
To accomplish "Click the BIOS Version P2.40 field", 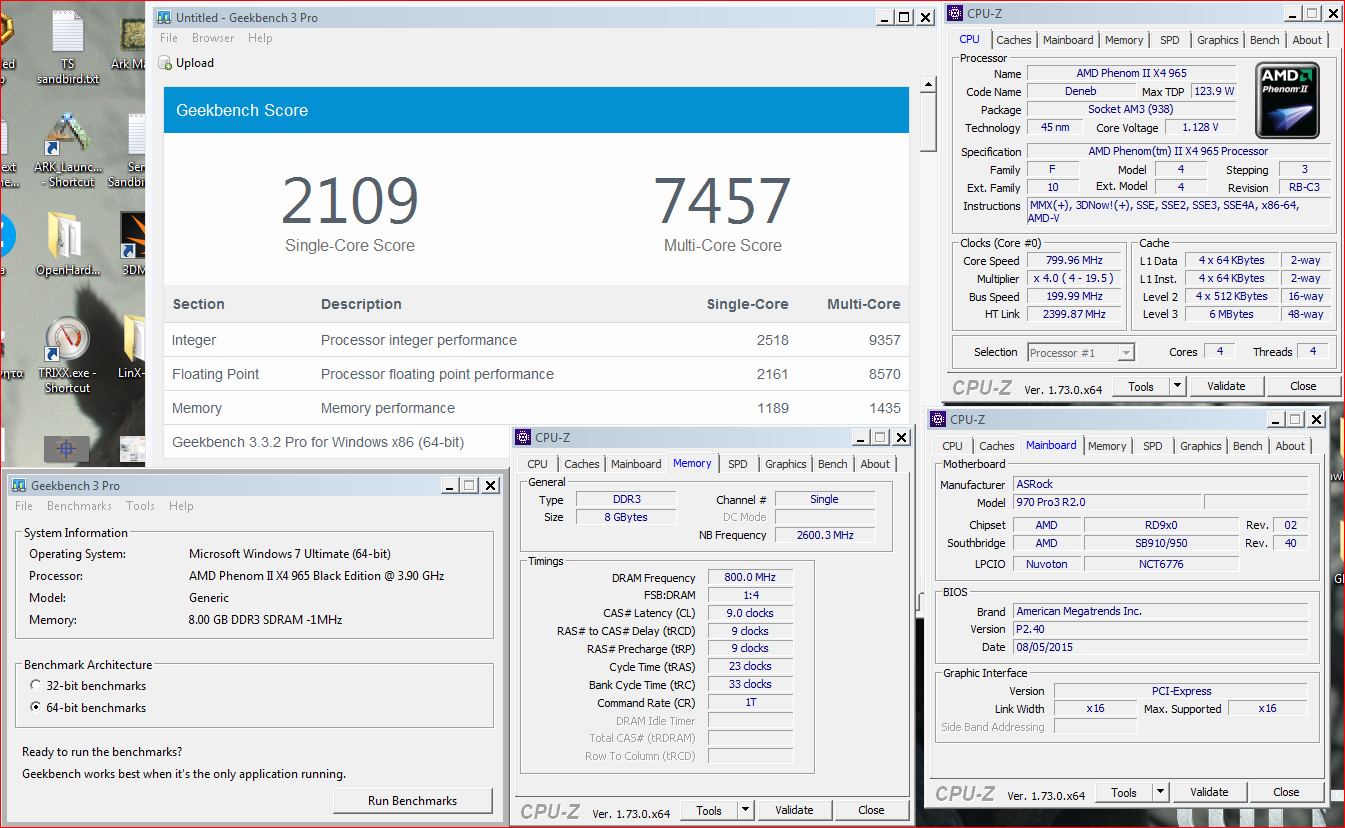I will click(1159, 630).
